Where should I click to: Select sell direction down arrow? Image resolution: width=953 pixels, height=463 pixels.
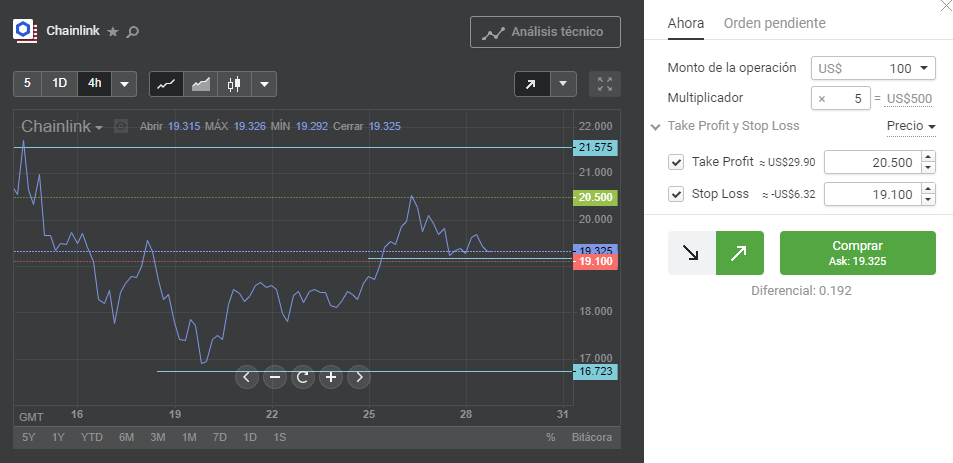click(x=692, y=253)
